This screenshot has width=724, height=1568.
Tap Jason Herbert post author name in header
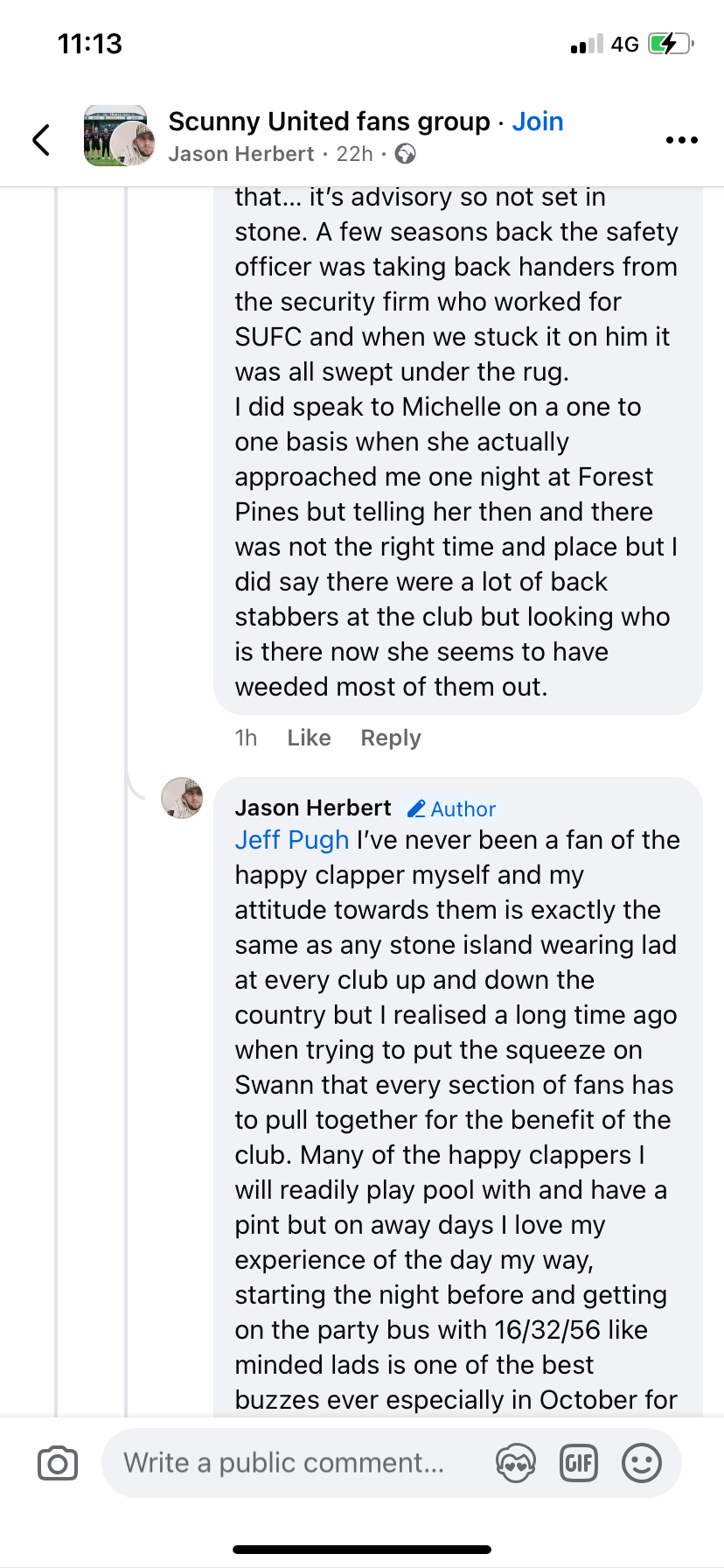pyautogui.click(x=240, y=155)
